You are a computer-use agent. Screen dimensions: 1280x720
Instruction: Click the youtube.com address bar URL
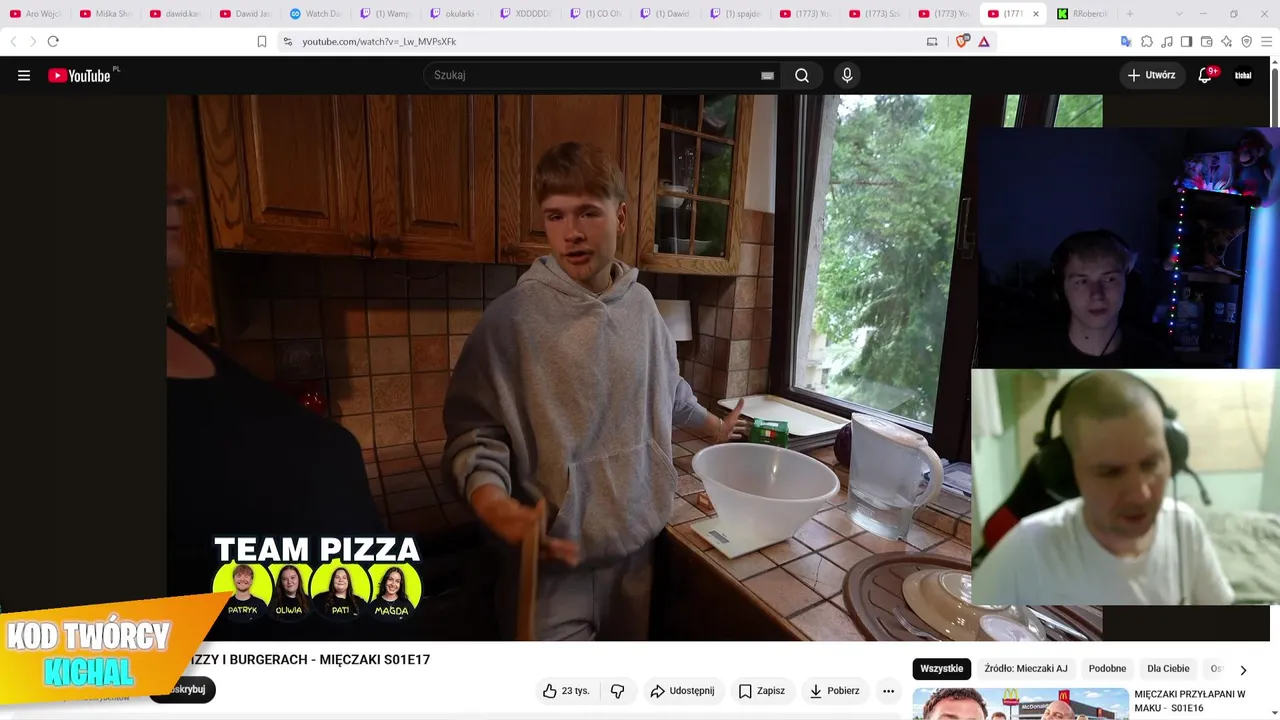(x=379, y=41)
